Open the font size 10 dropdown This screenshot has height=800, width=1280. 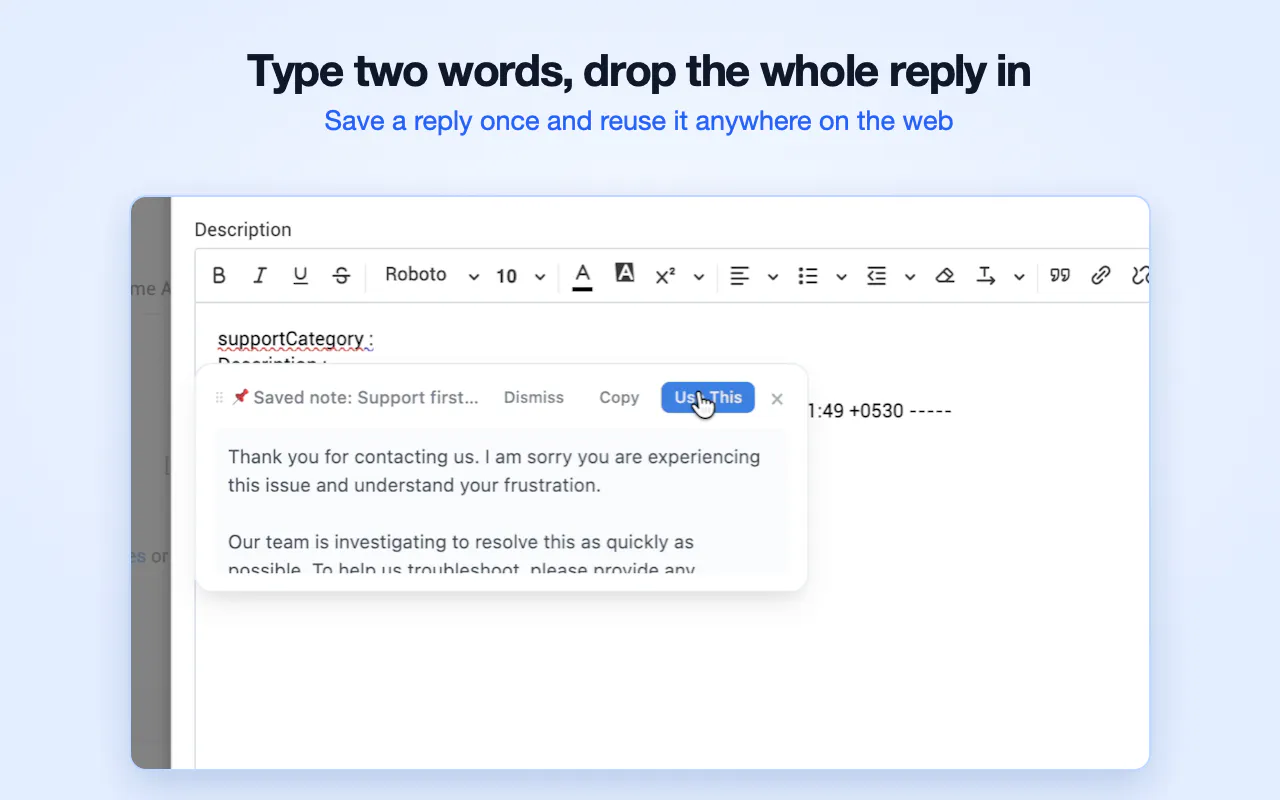click(x=521, y=276)
